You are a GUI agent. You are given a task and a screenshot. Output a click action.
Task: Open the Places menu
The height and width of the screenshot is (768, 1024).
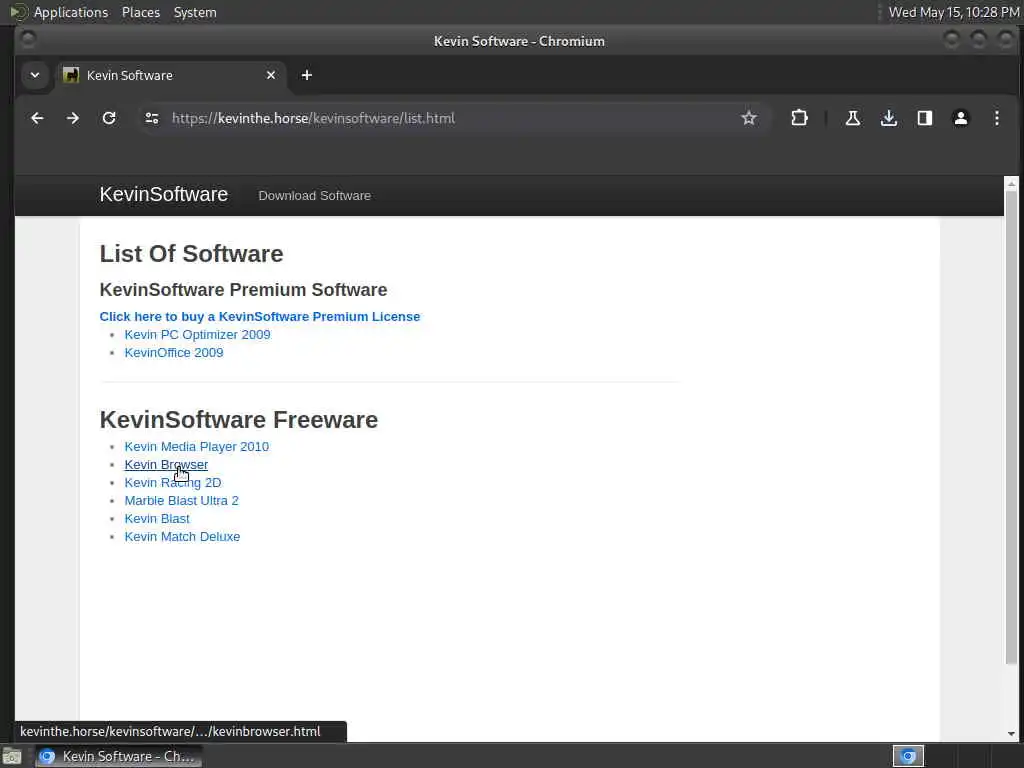click(x=141, y=12)
